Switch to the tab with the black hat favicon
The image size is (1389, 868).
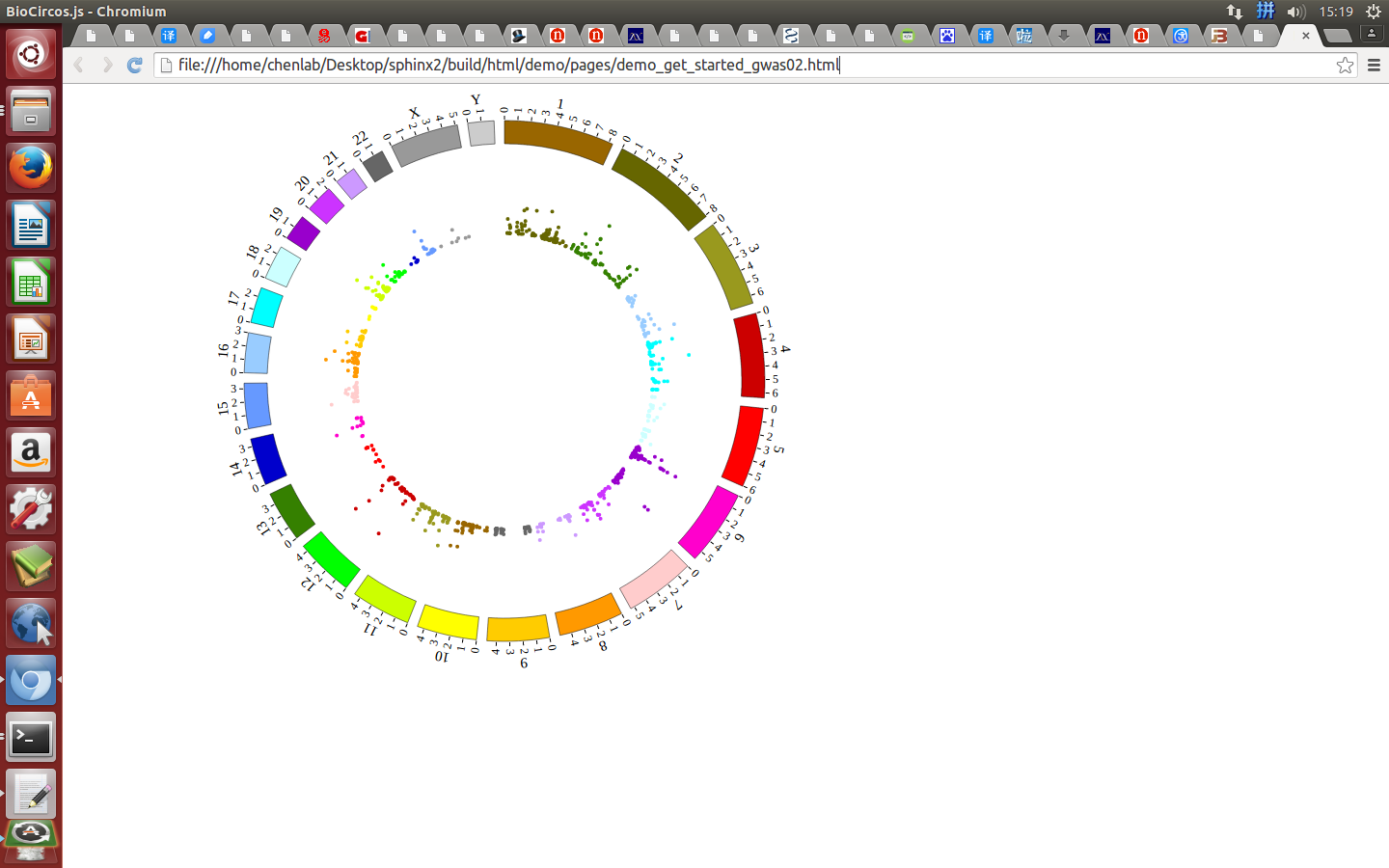point(519,36)
